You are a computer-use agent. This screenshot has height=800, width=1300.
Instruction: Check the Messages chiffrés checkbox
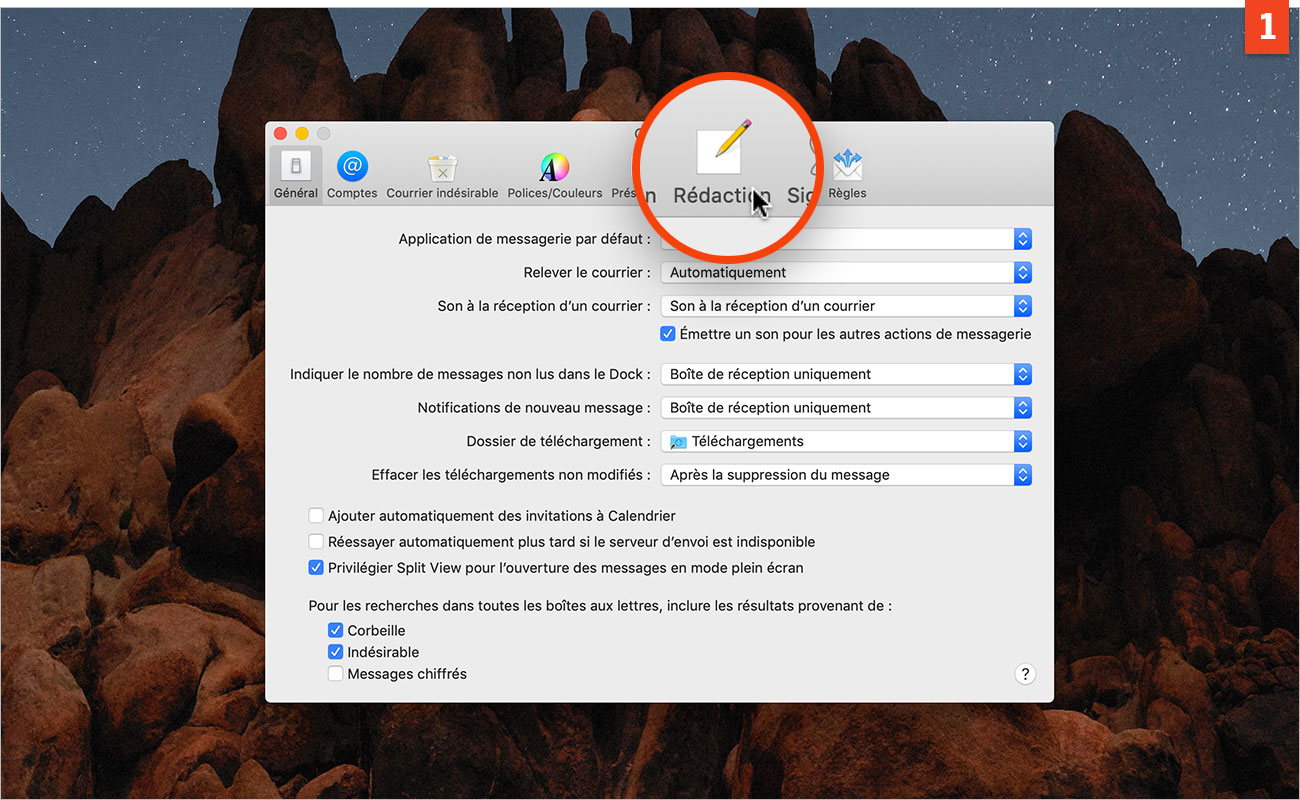pos(336,674)
